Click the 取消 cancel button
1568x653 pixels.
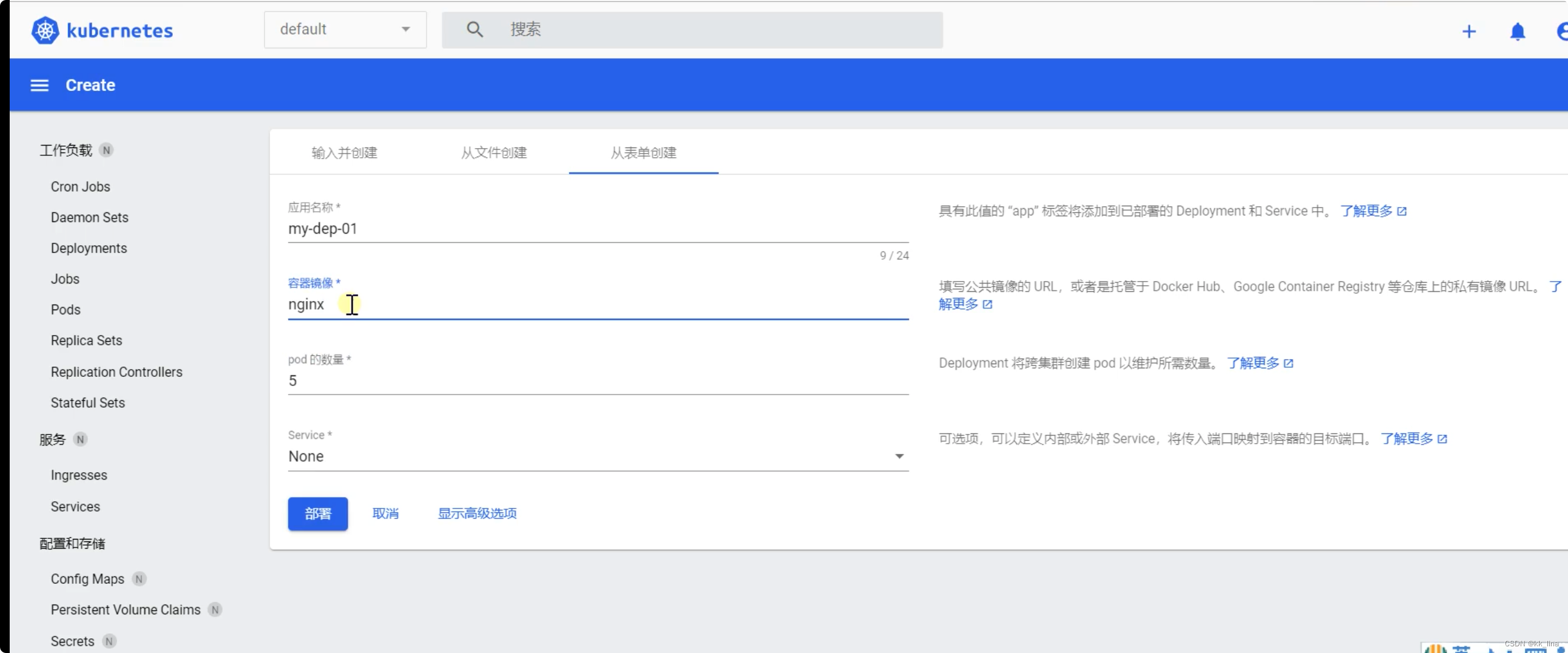point(386,513)
